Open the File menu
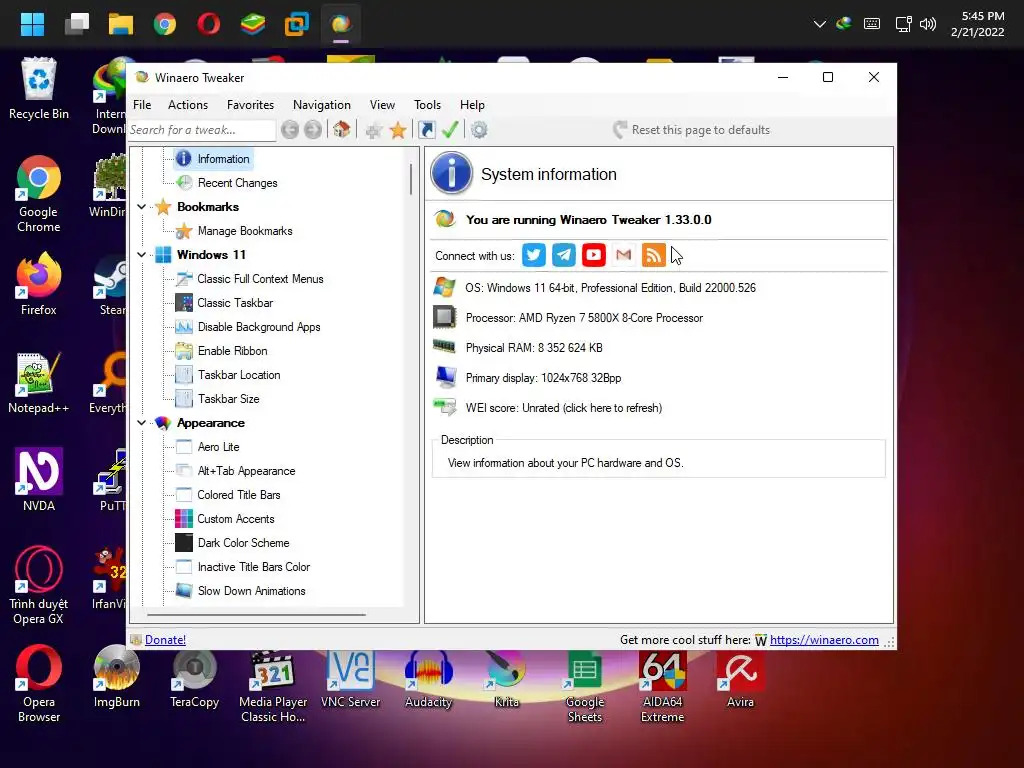 coord(142,104)
